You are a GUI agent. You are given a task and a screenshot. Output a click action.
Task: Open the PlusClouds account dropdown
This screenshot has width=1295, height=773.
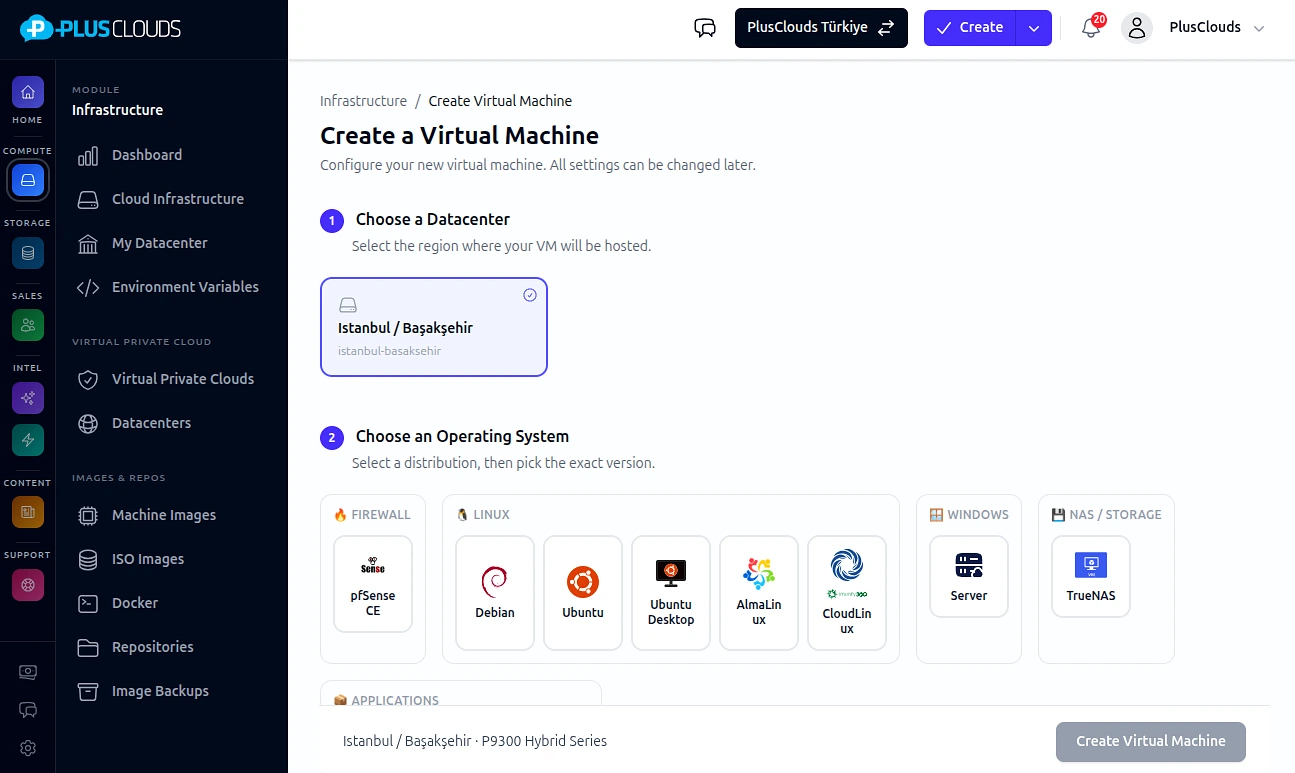coord(1195,28)
